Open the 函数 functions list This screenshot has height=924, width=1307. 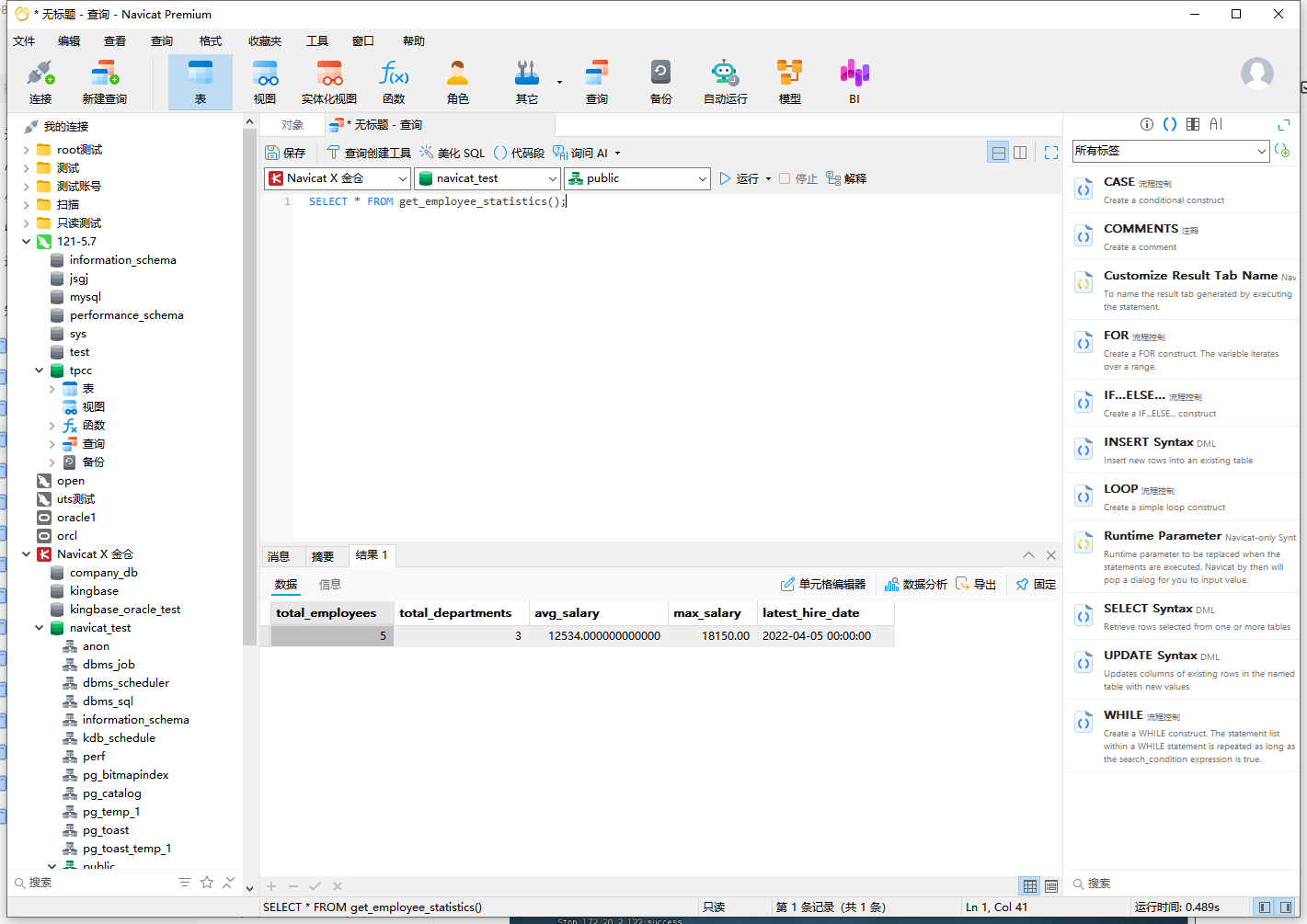(x=394, y=82)
